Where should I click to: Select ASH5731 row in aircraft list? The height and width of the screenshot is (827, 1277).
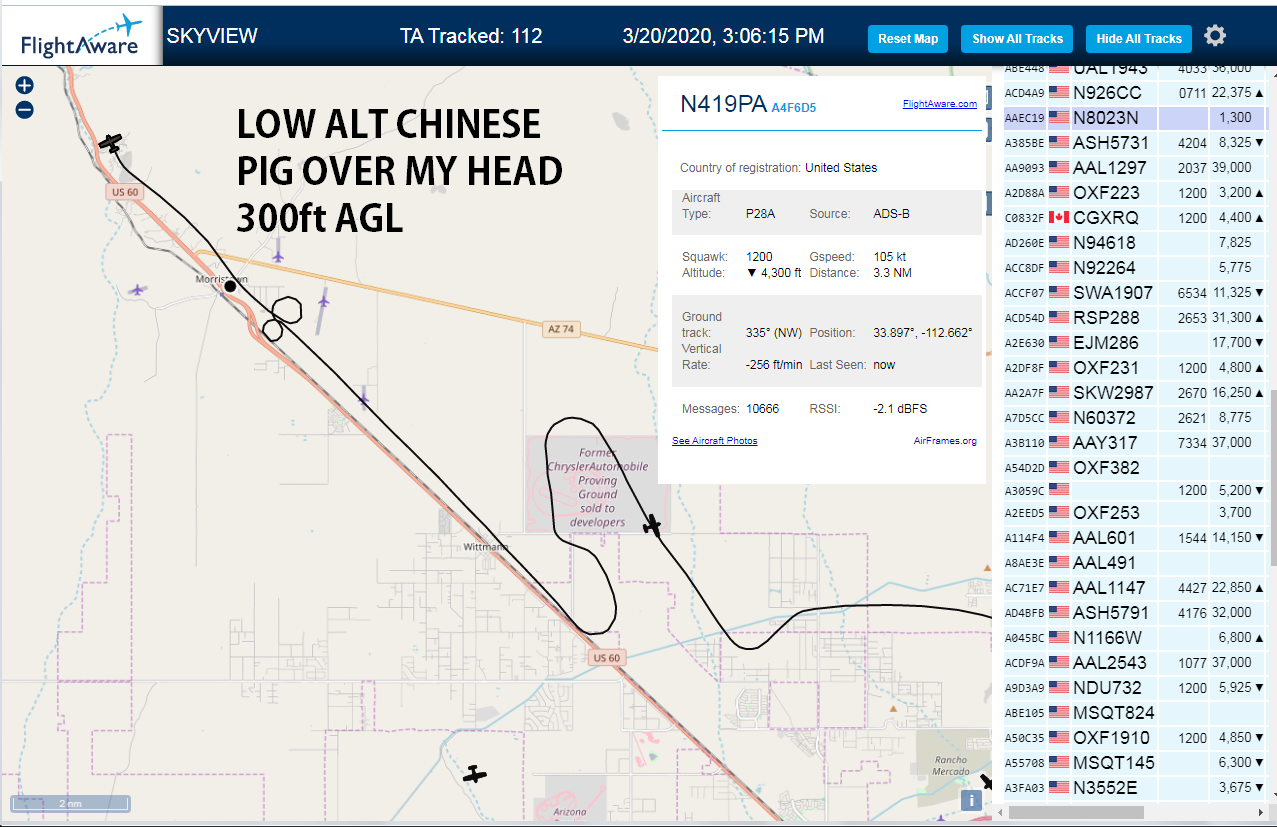click(x=1136, y=143)
